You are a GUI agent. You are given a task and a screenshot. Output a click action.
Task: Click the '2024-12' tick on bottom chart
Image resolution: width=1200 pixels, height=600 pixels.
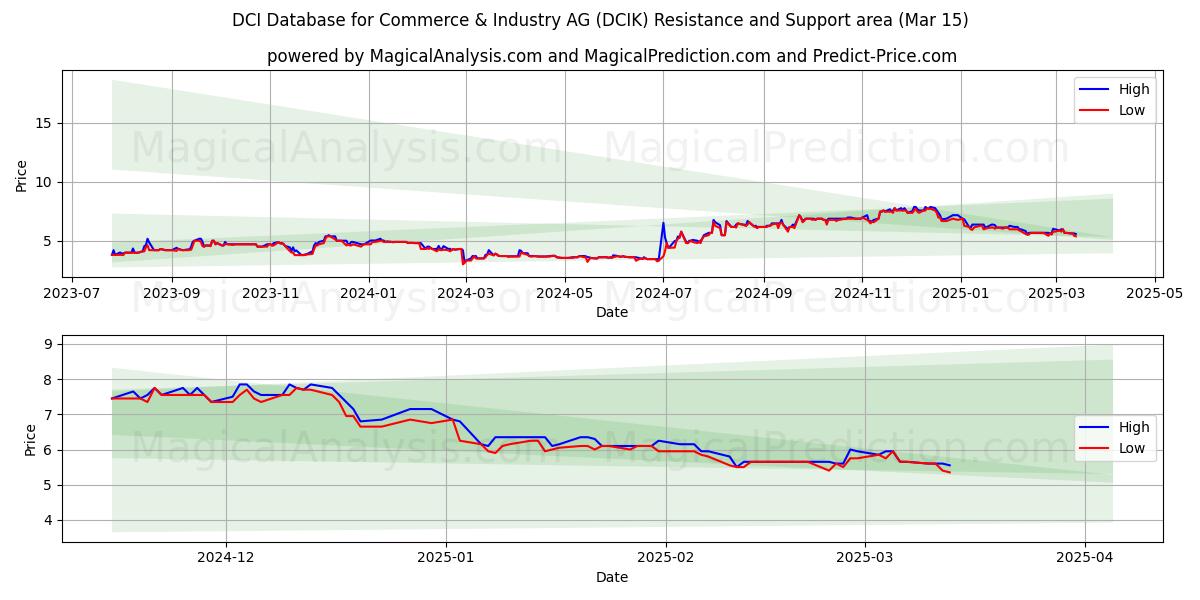[x=226, y=558]
